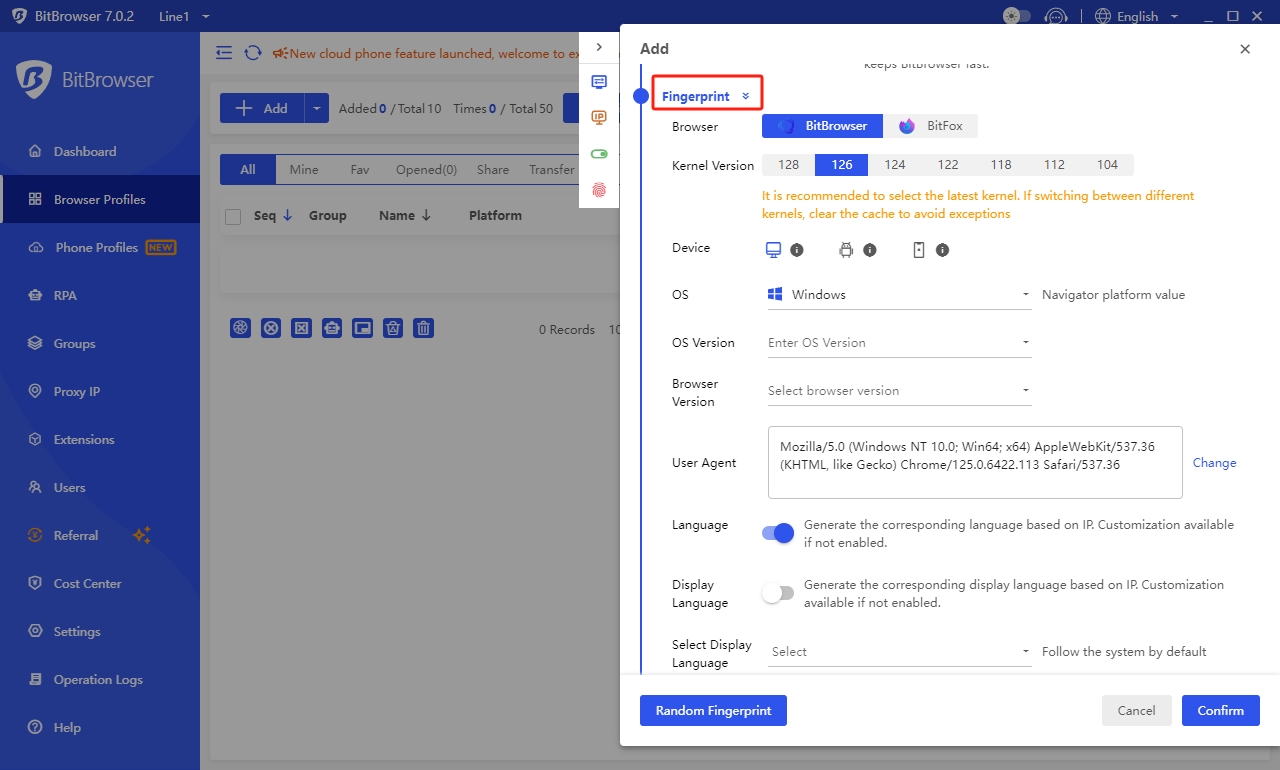
Task: Check the select-all checkbox in table header
Action: 233,216
